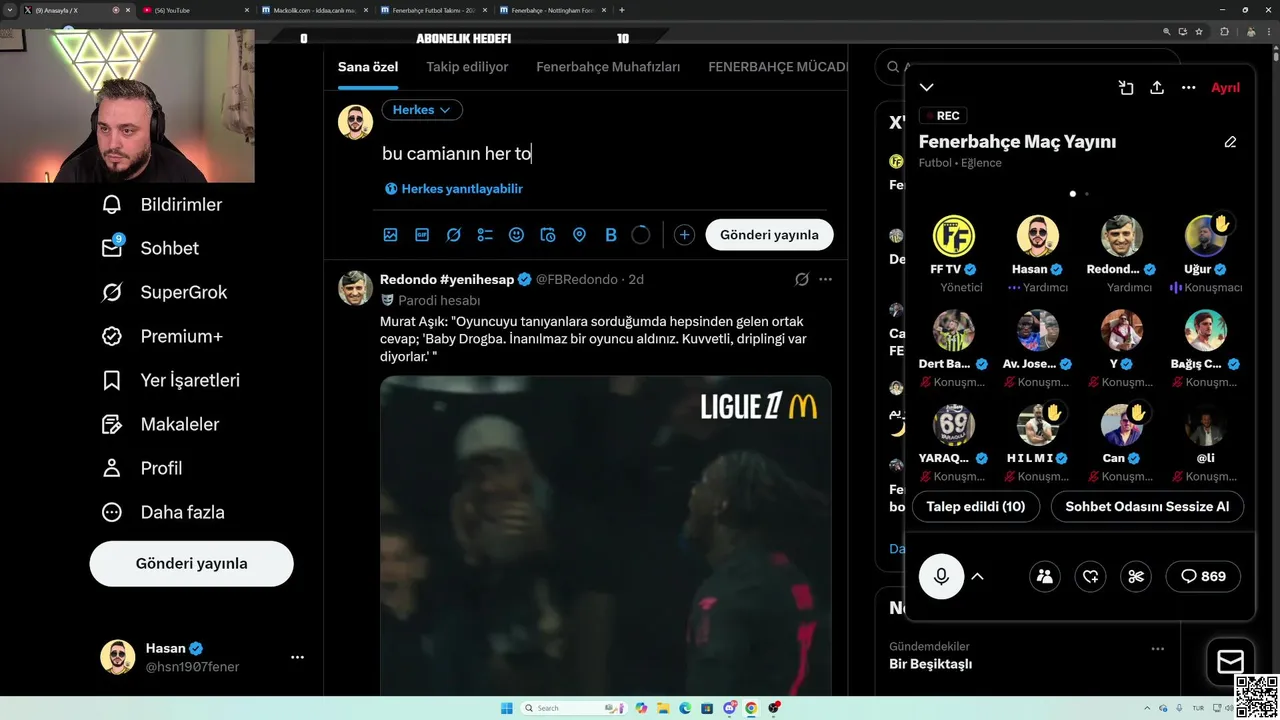This screenshot has height=720, width=1280.
Task: Switch to Sana özel tab
Action: (x=368, y=67)
